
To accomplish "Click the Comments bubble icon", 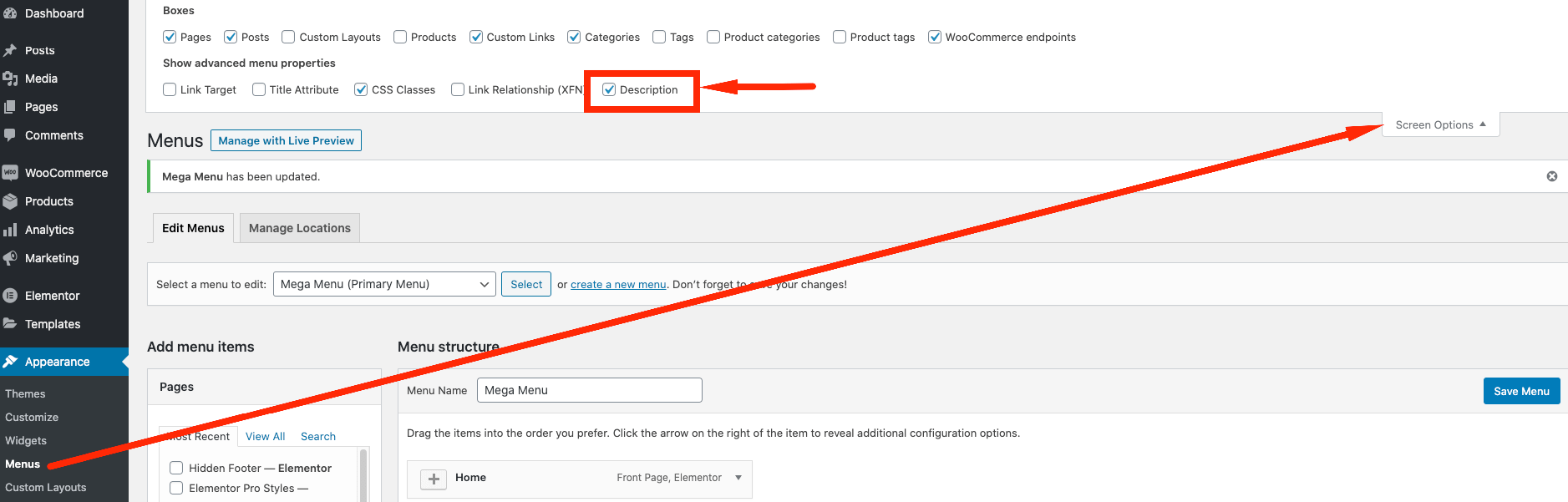I will [x=10, y=135].
